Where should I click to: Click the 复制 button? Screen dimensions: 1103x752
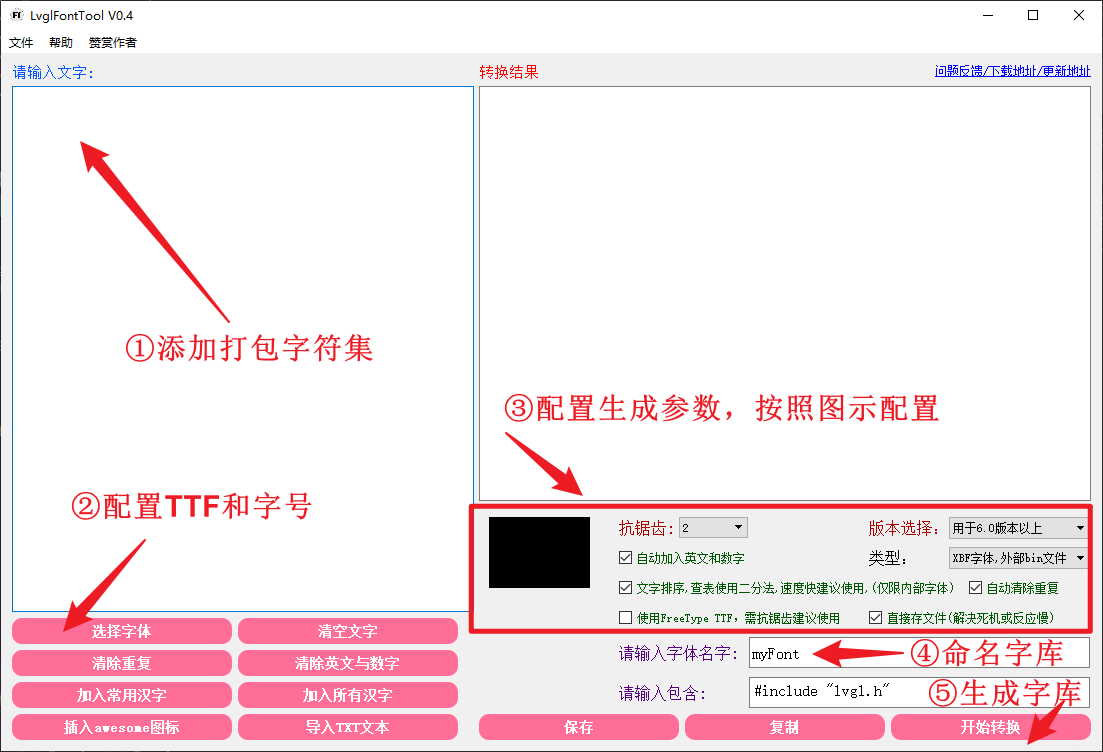point(784,727)
